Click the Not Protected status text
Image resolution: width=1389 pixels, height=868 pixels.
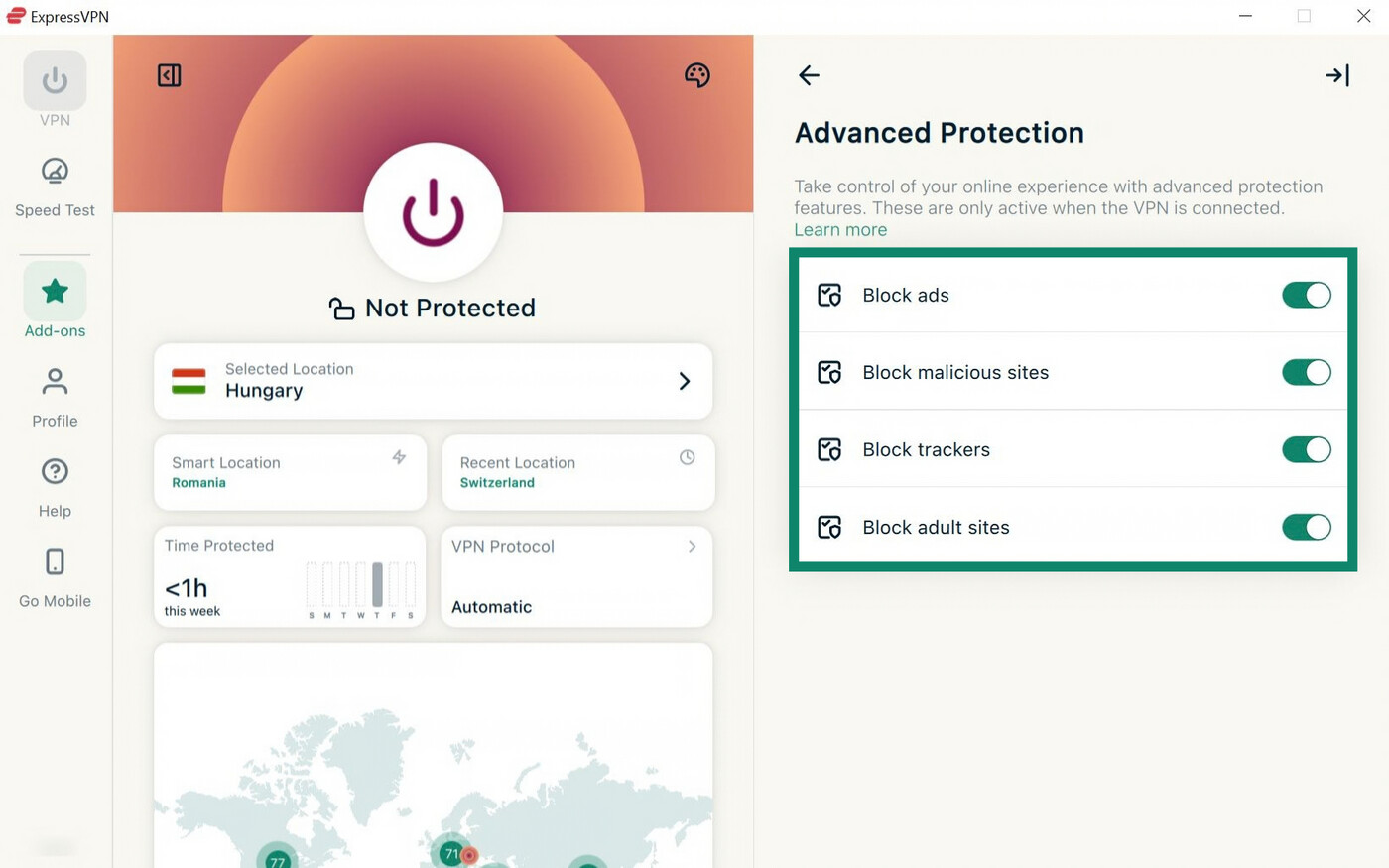[450, 309]
